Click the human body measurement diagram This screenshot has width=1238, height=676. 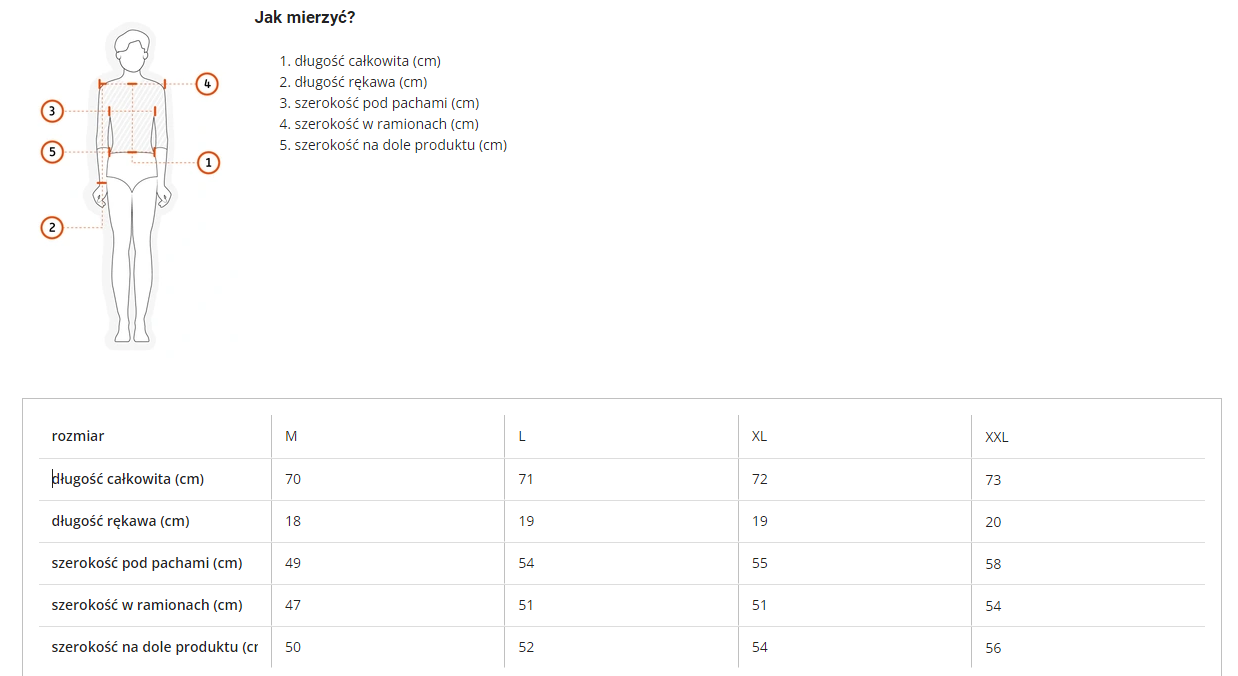coord(131,185)
